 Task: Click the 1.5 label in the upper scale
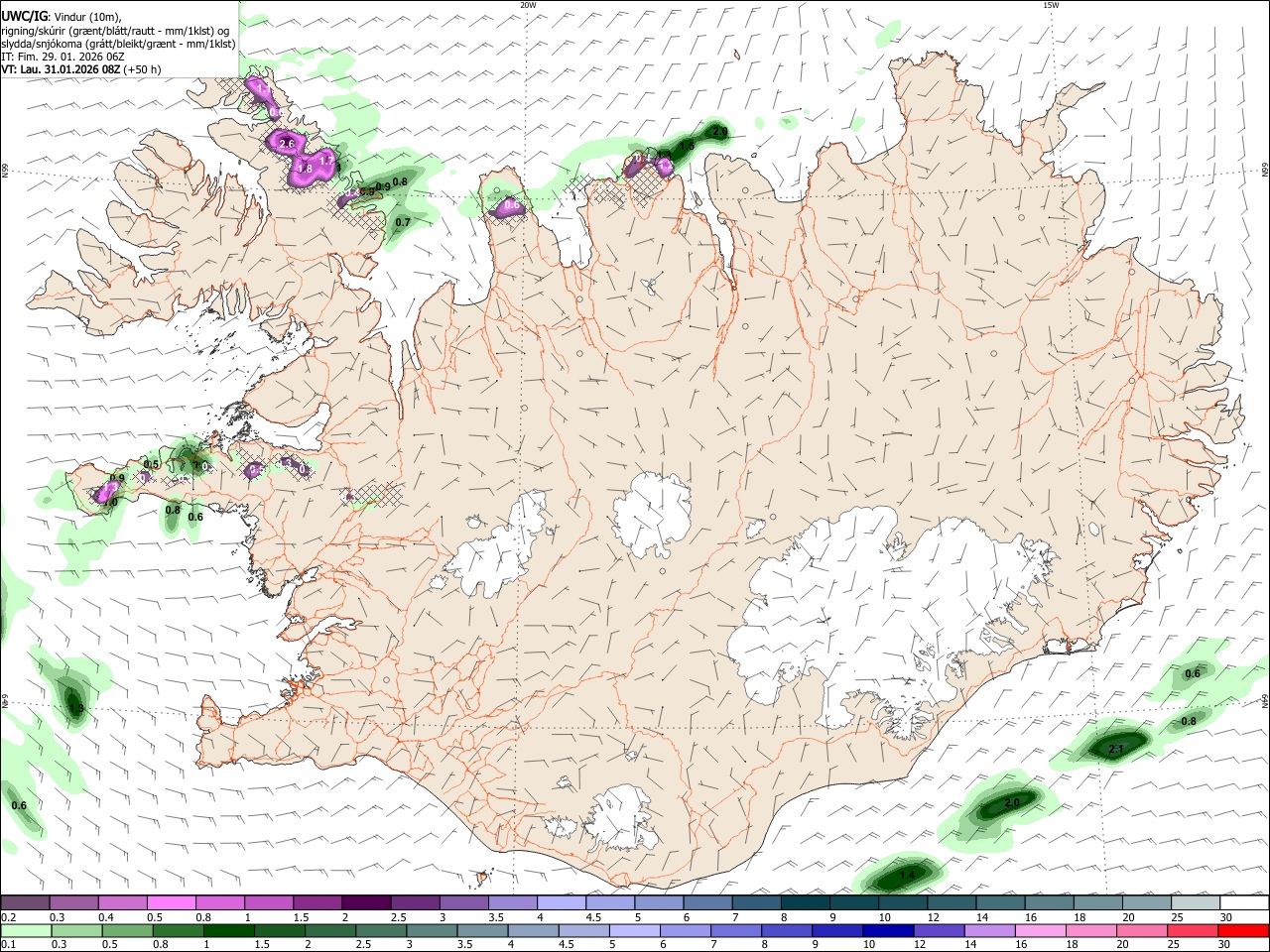coord(301,917)
